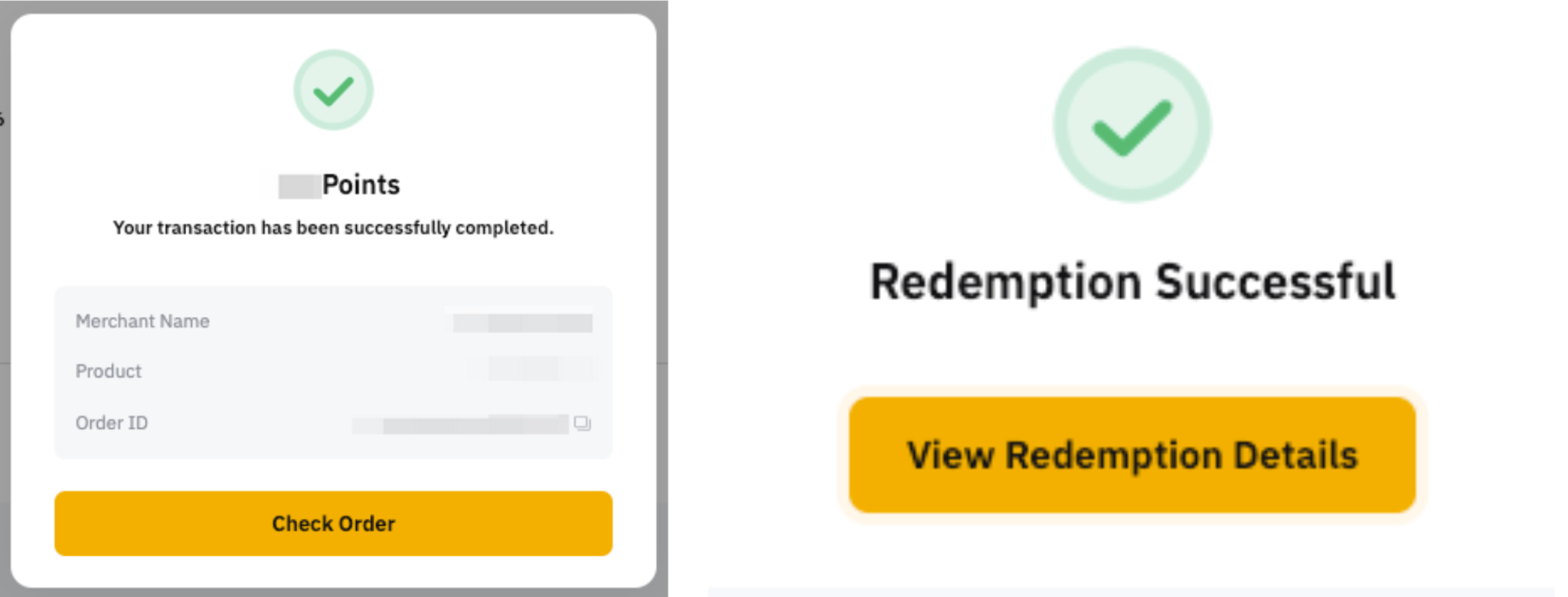Click the Product label

pos(108,371)
